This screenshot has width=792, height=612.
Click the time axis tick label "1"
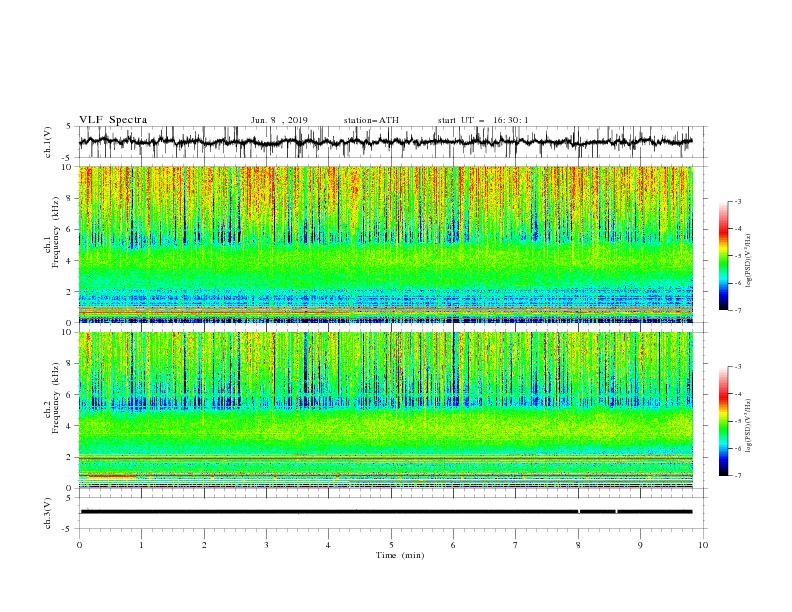tap(141, 545)
